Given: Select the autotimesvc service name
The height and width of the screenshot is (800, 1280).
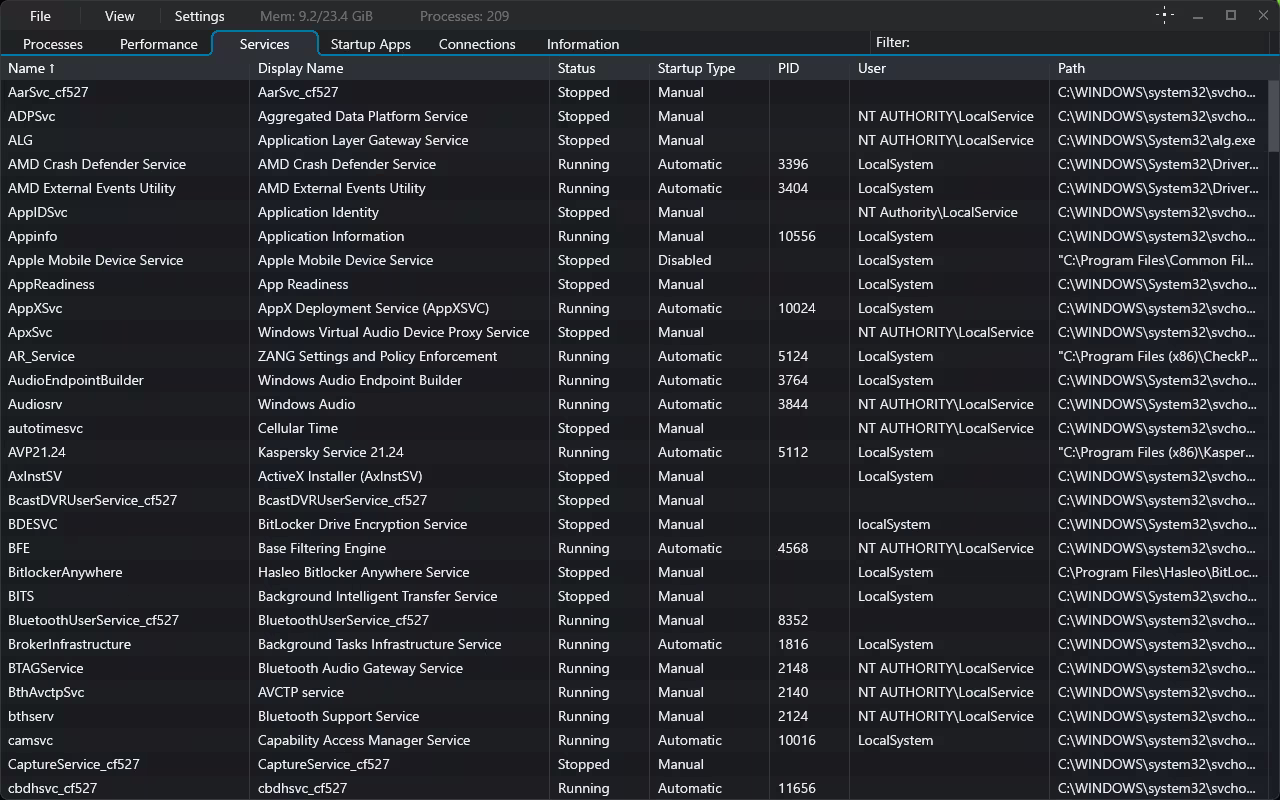Looking at the screenshot, I should [x=46, y=428].
